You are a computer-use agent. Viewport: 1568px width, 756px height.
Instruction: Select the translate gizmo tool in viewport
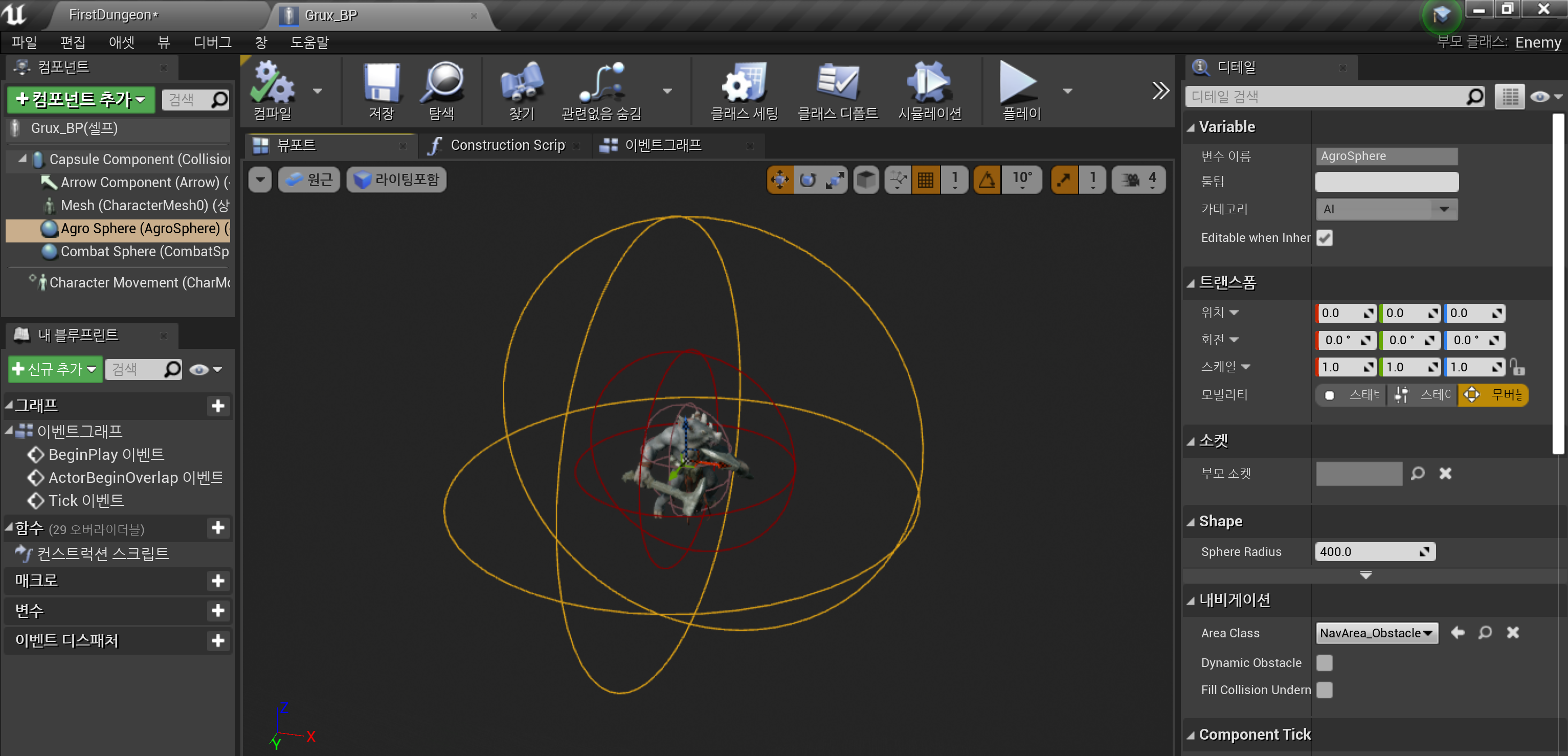(780, 180)
